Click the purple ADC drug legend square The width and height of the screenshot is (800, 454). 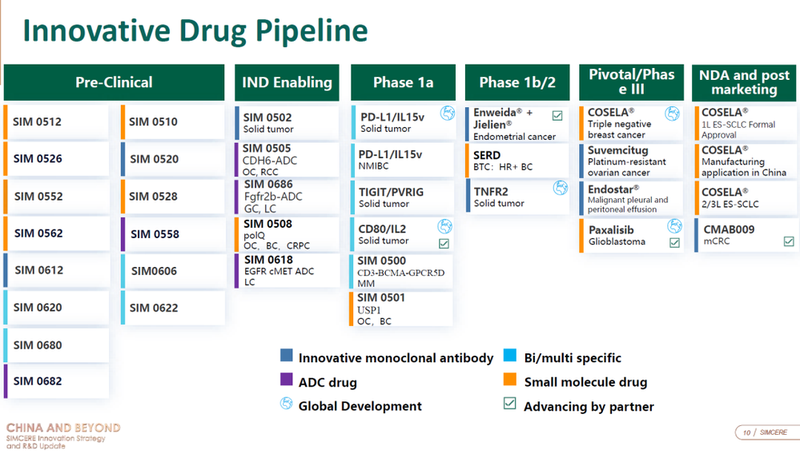287,381
